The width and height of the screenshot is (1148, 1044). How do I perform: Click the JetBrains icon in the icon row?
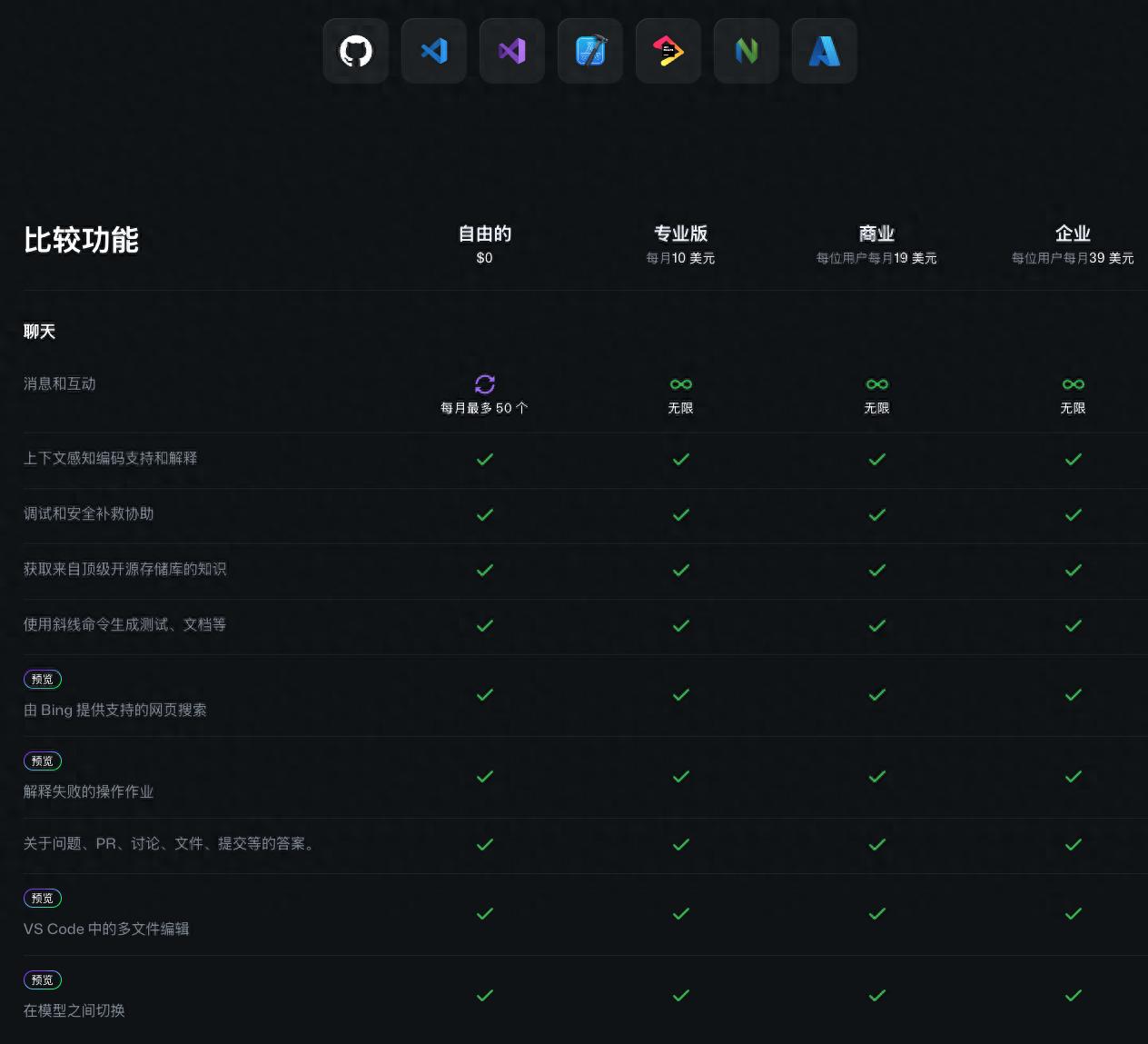coord(668,51)
